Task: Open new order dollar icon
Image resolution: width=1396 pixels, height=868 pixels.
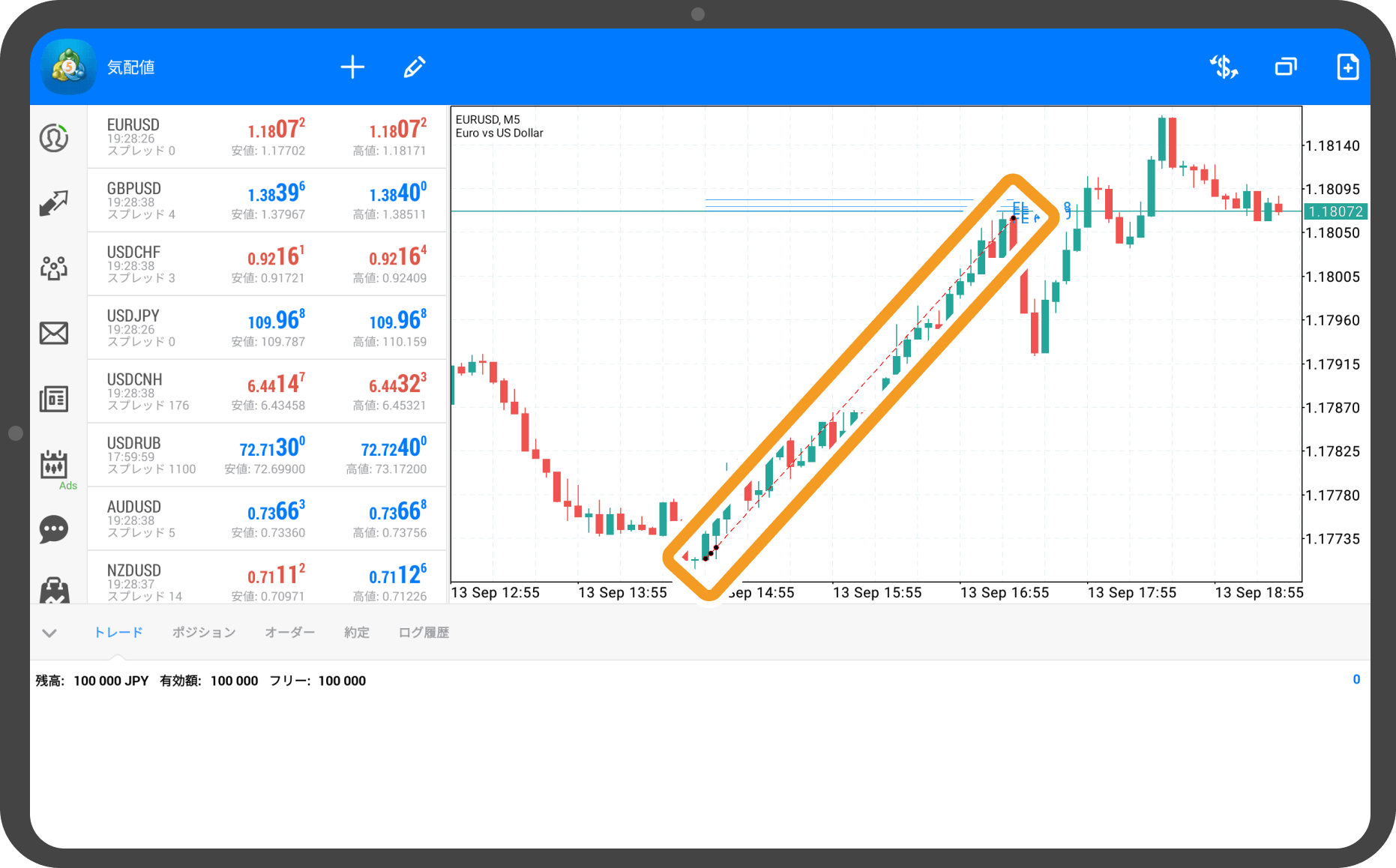Action: pyautogui.click(x=1224, y=67)
